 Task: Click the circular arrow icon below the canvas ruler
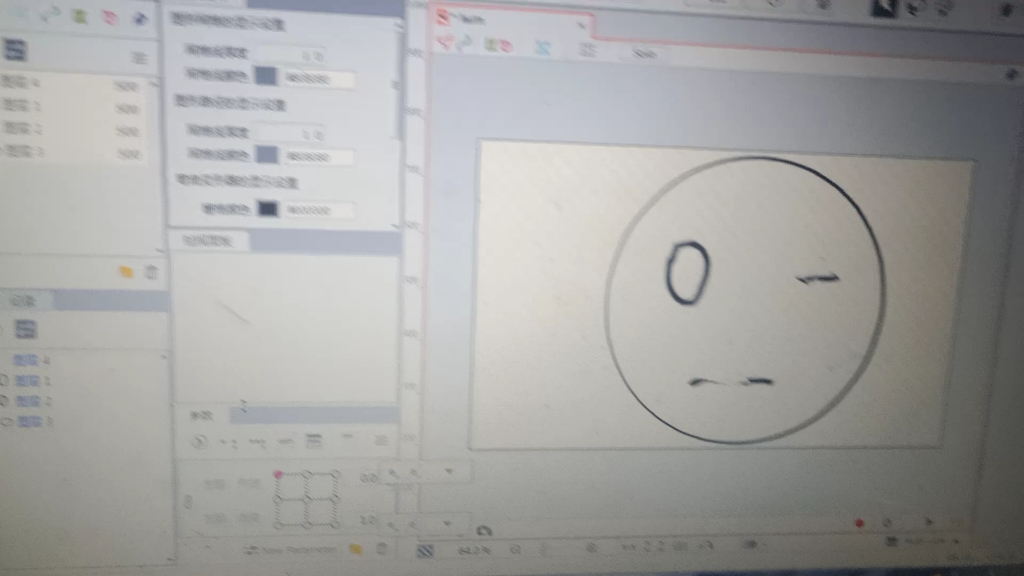(483, 531)
